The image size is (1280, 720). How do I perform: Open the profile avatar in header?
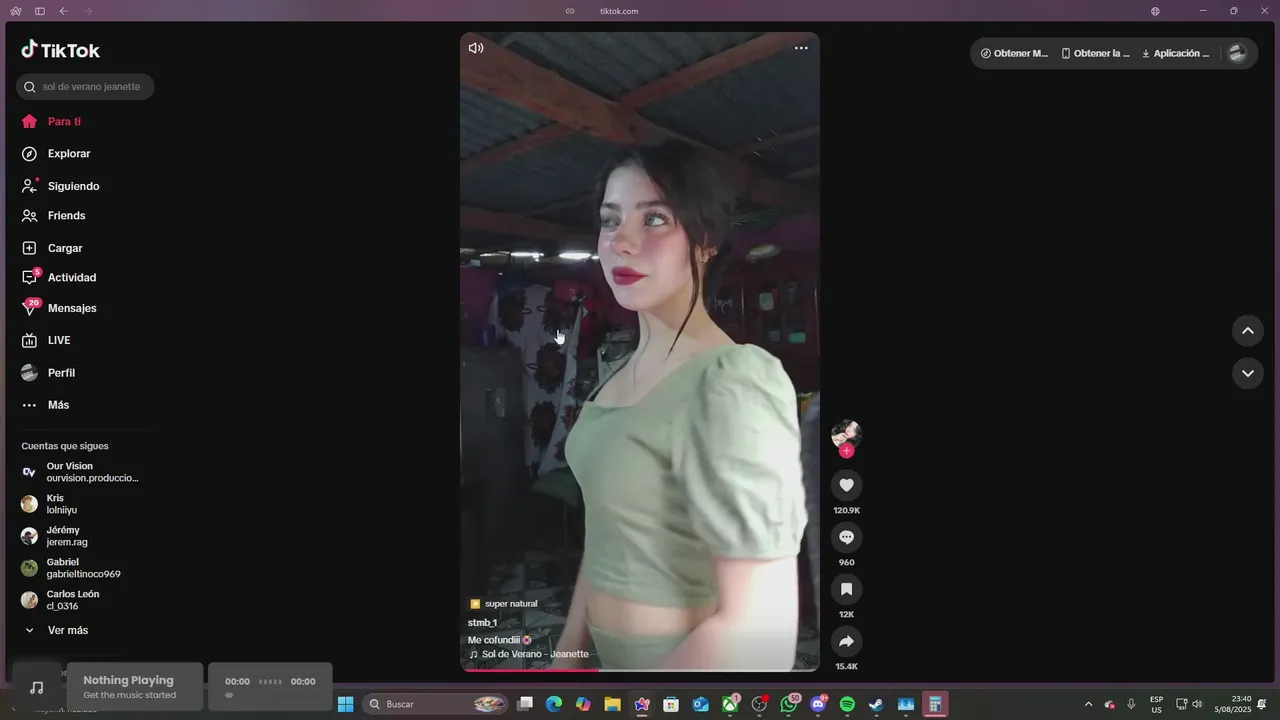click(x=1237, y=53)
